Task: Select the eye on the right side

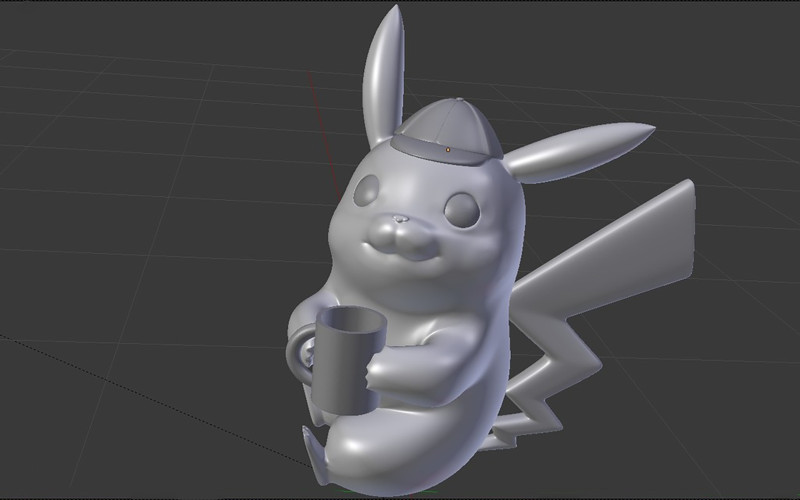Action: tap(461, 208)
